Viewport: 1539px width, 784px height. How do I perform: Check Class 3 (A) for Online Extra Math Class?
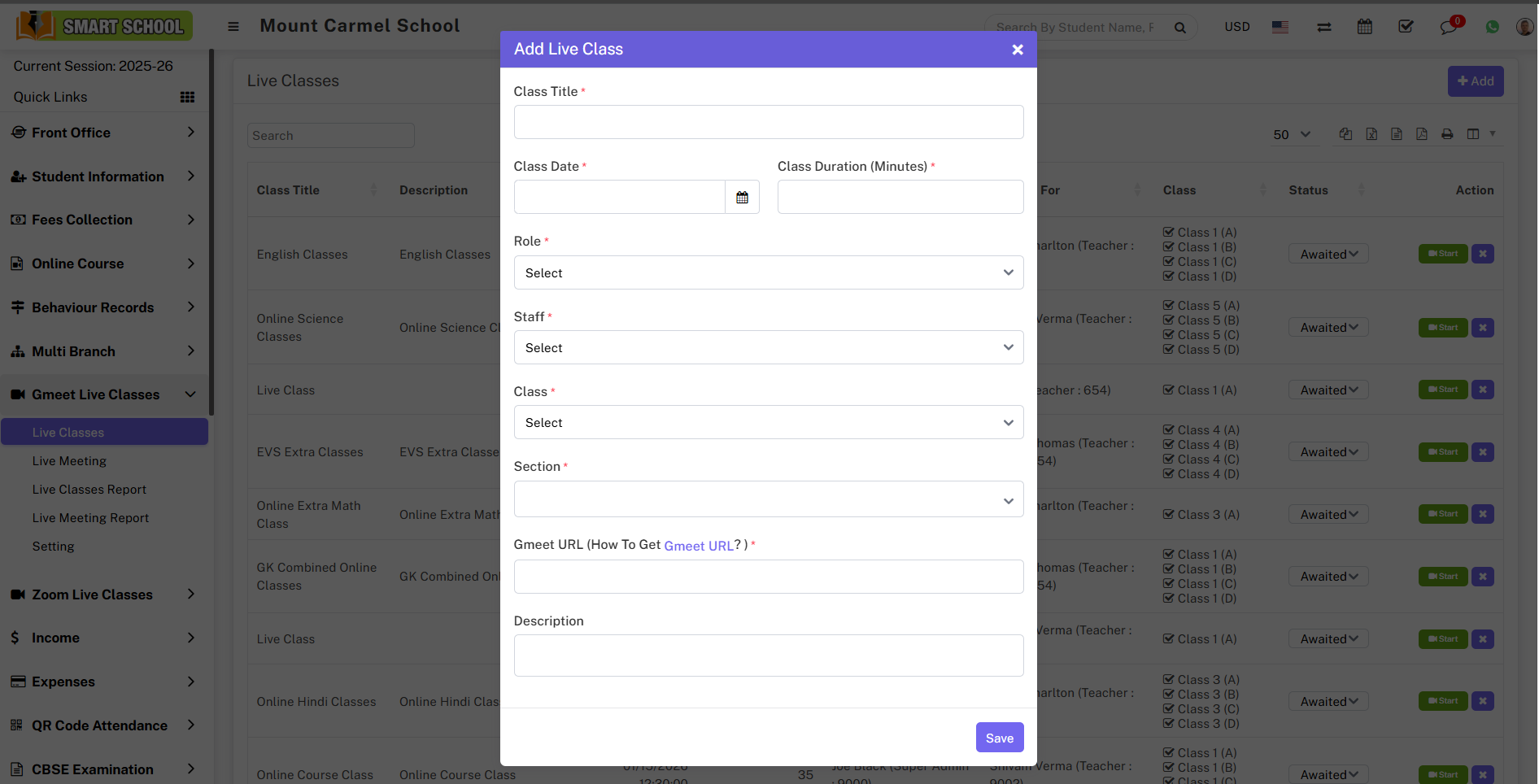pos(1166,514)
